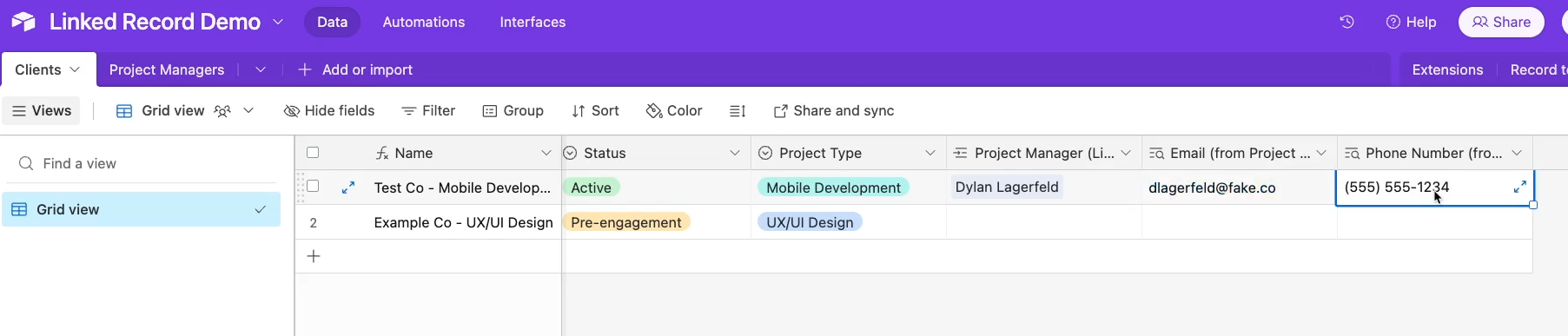Click the Airtable base logo icon
Image resolution: width=1568 pixels, height=336 pixels.
click(x=23, y=22)
